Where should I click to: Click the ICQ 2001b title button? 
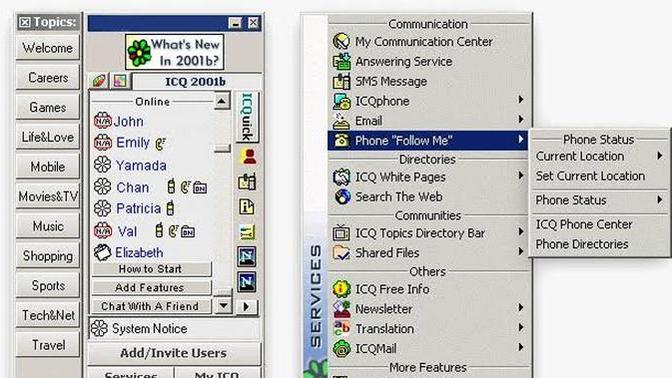coord(196,81)
